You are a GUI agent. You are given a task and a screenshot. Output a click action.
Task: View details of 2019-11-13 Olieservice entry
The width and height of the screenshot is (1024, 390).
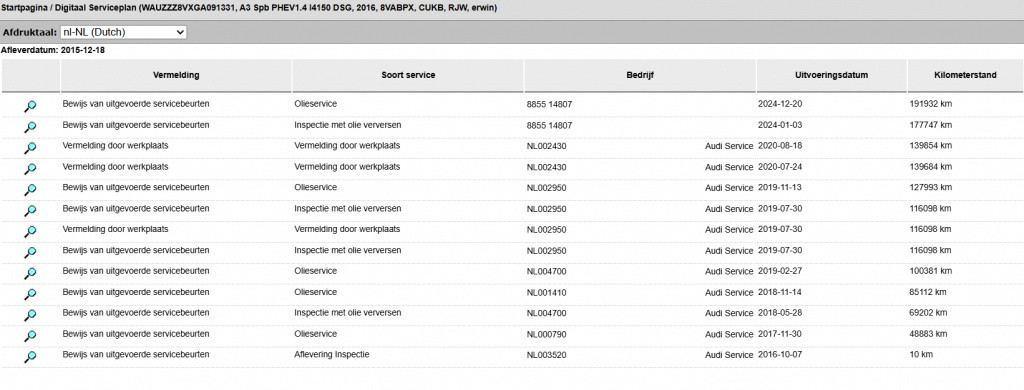coord(30,190)
